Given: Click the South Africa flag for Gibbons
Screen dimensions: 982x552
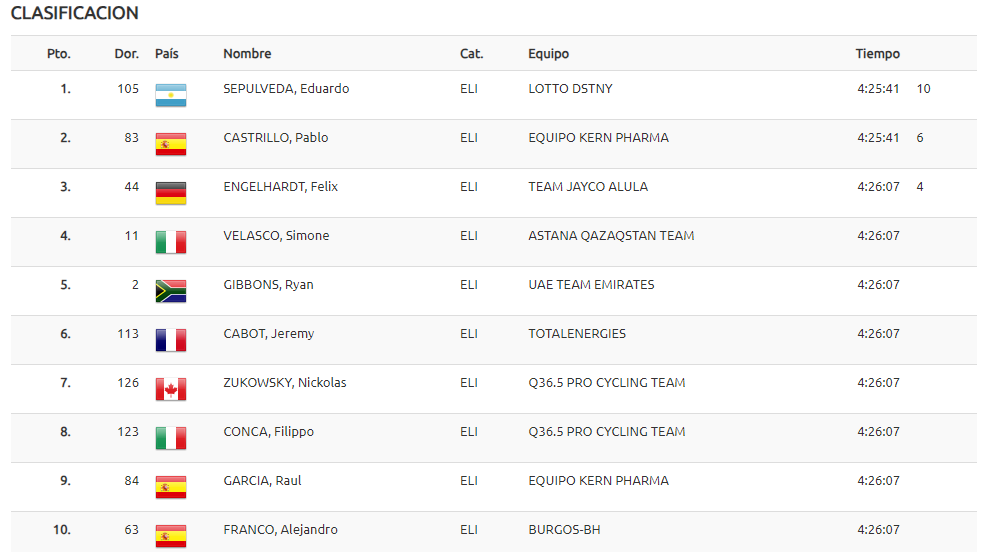Looking at the screenshot, I should [171, 291].
